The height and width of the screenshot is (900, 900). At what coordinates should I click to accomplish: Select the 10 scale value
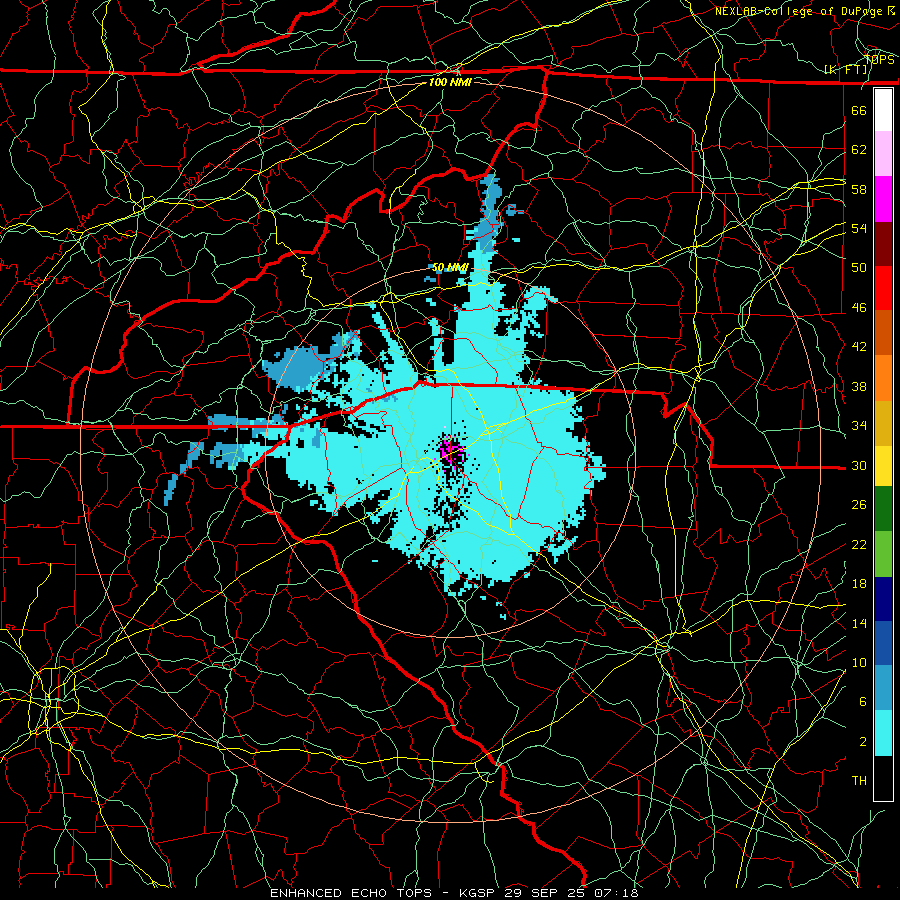[x=859, y=662]
